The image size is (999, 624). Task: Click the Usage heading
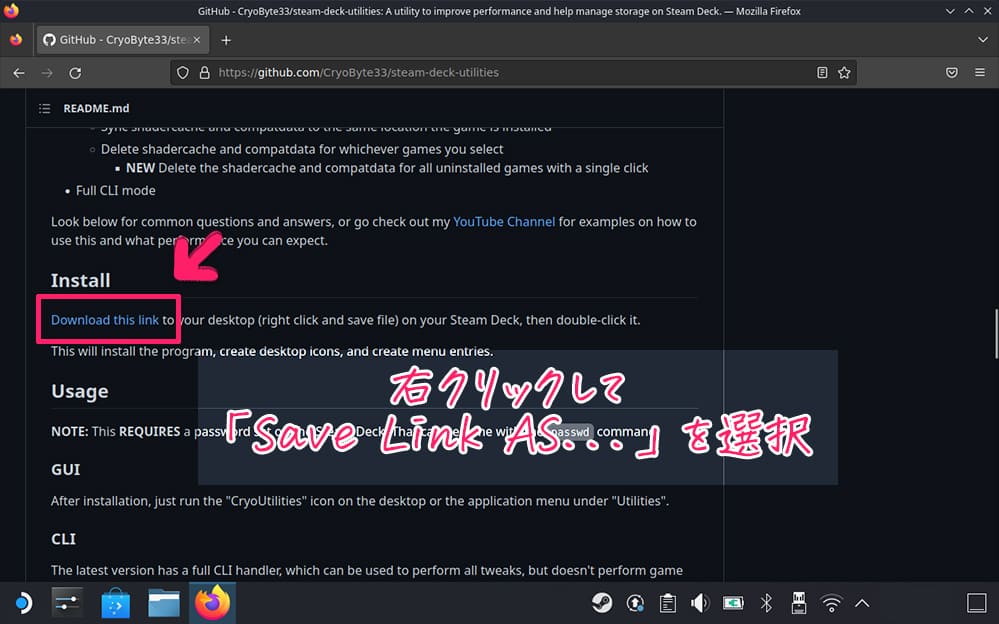(80, 391)
